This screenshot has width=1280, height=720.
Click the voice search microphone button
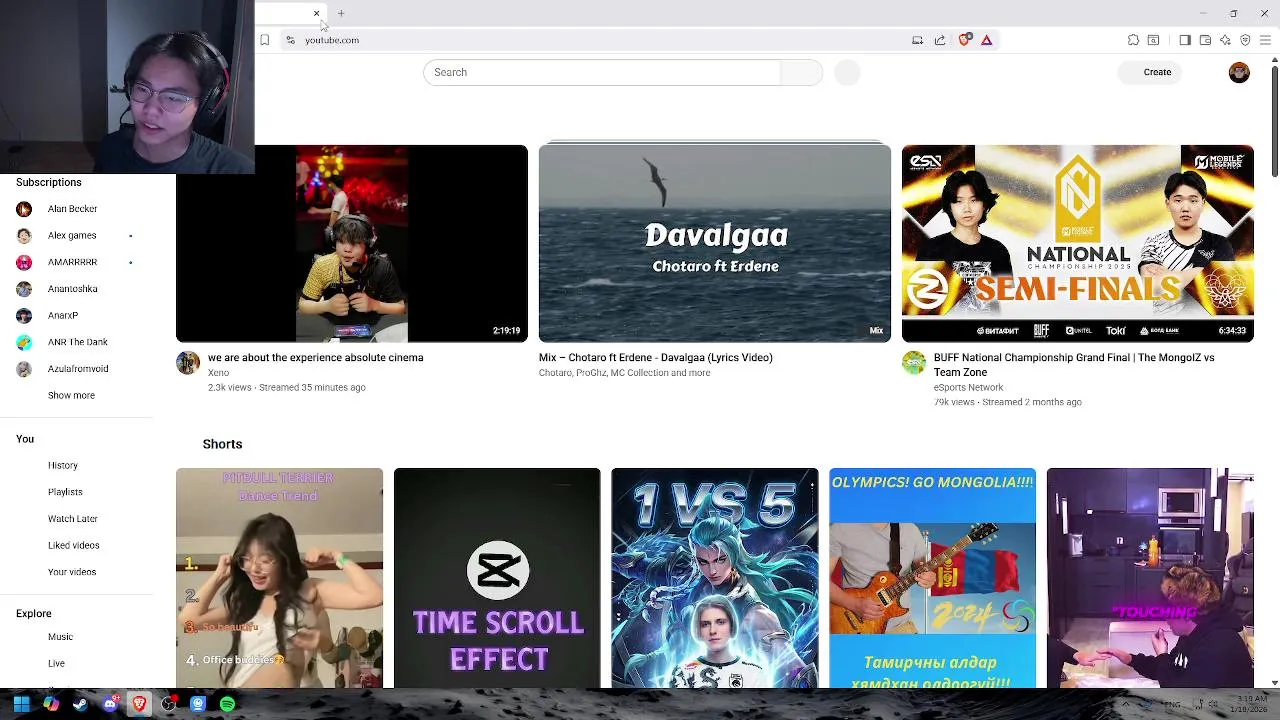847,72
